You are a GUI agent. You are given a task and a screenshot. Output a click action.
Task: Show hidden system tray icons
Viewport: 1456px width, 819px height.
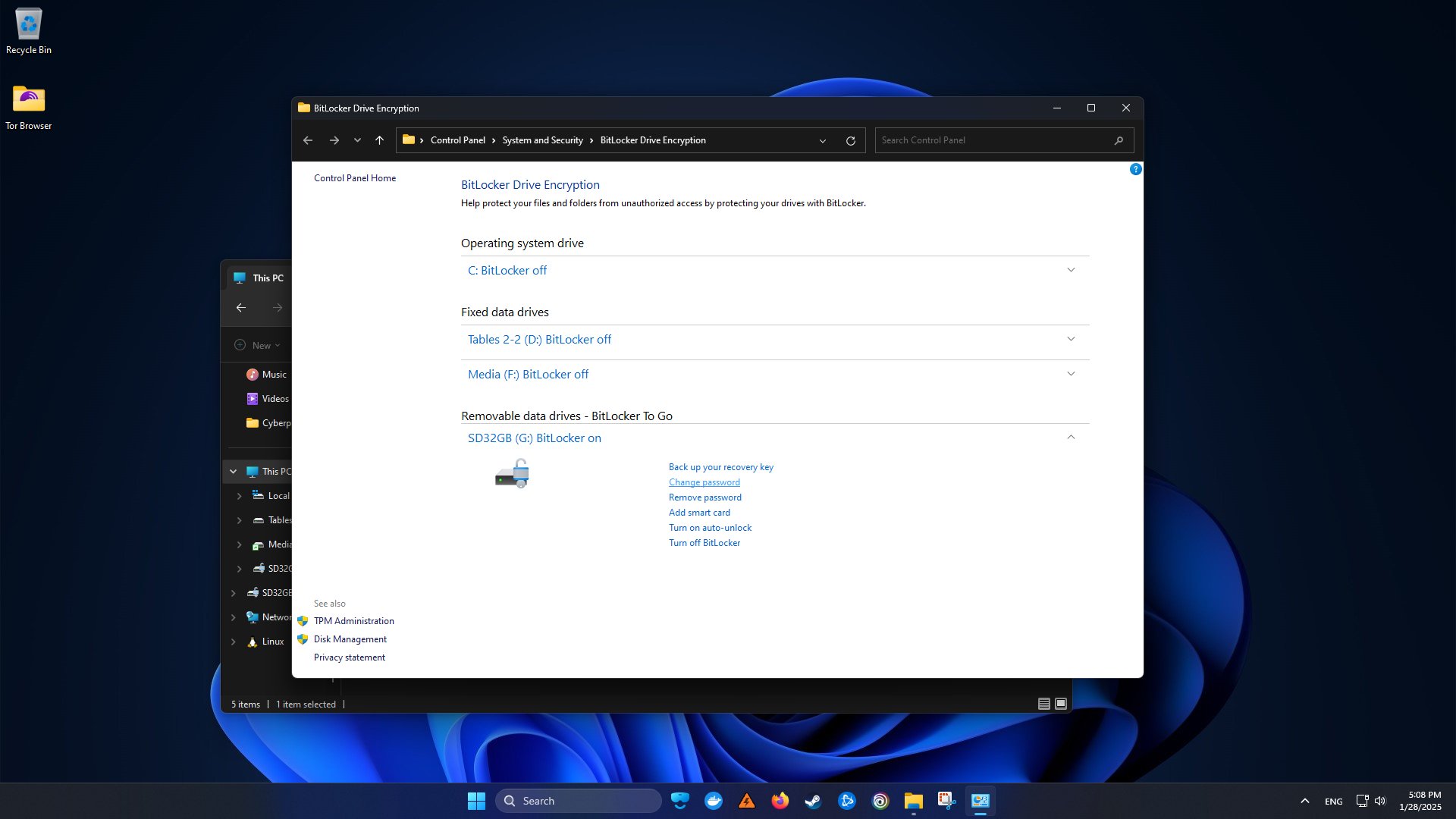1305,801
